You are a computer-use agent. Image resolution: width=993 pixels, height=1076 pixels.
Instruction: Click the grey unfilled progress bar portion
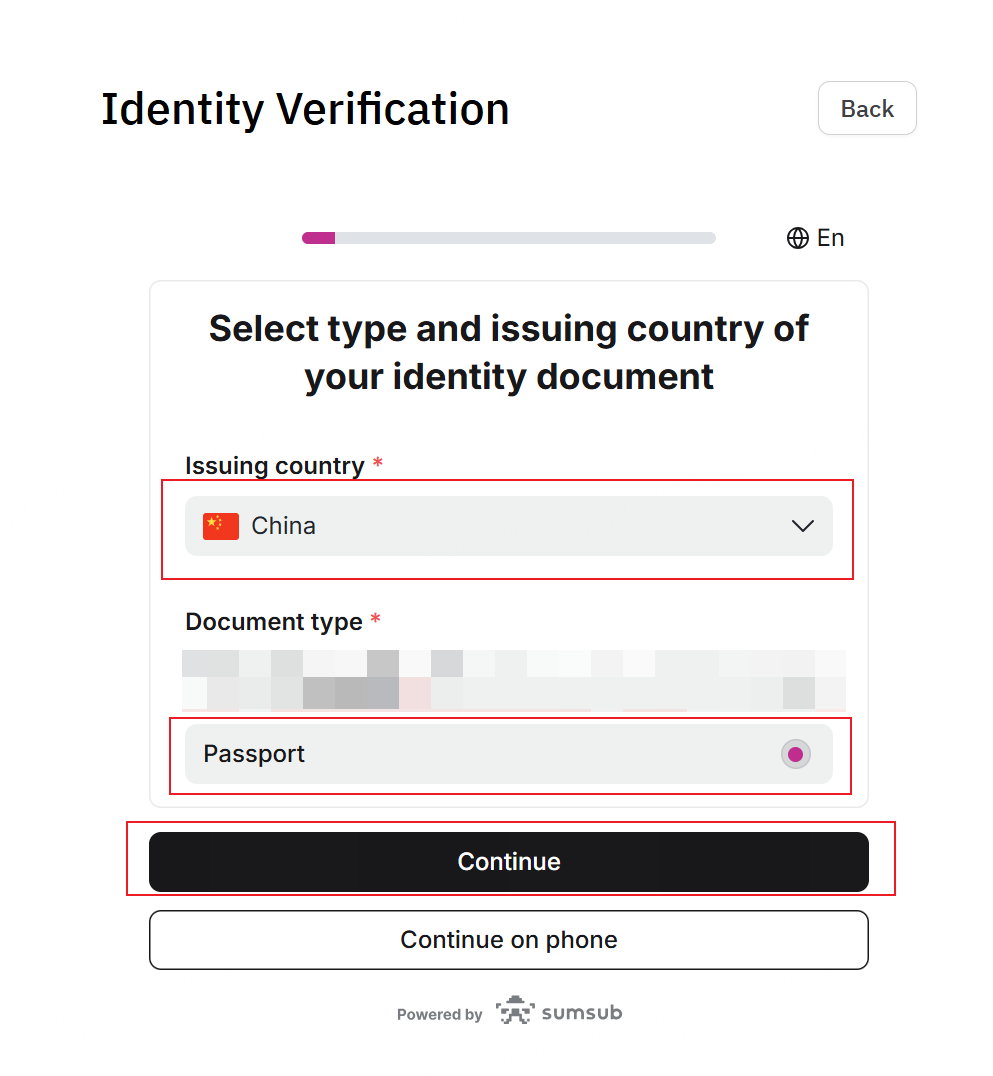525,238
